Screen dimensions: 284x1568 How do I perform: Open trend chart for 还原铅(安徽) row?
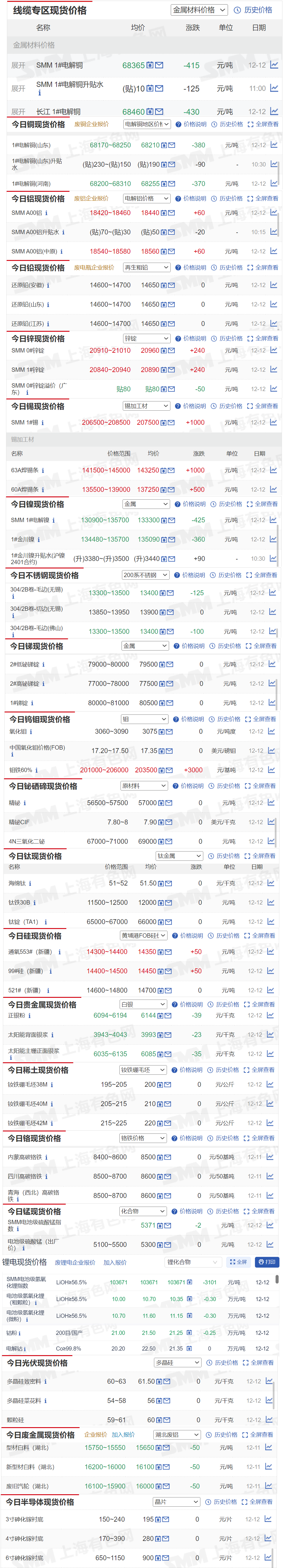click(274, 285)
